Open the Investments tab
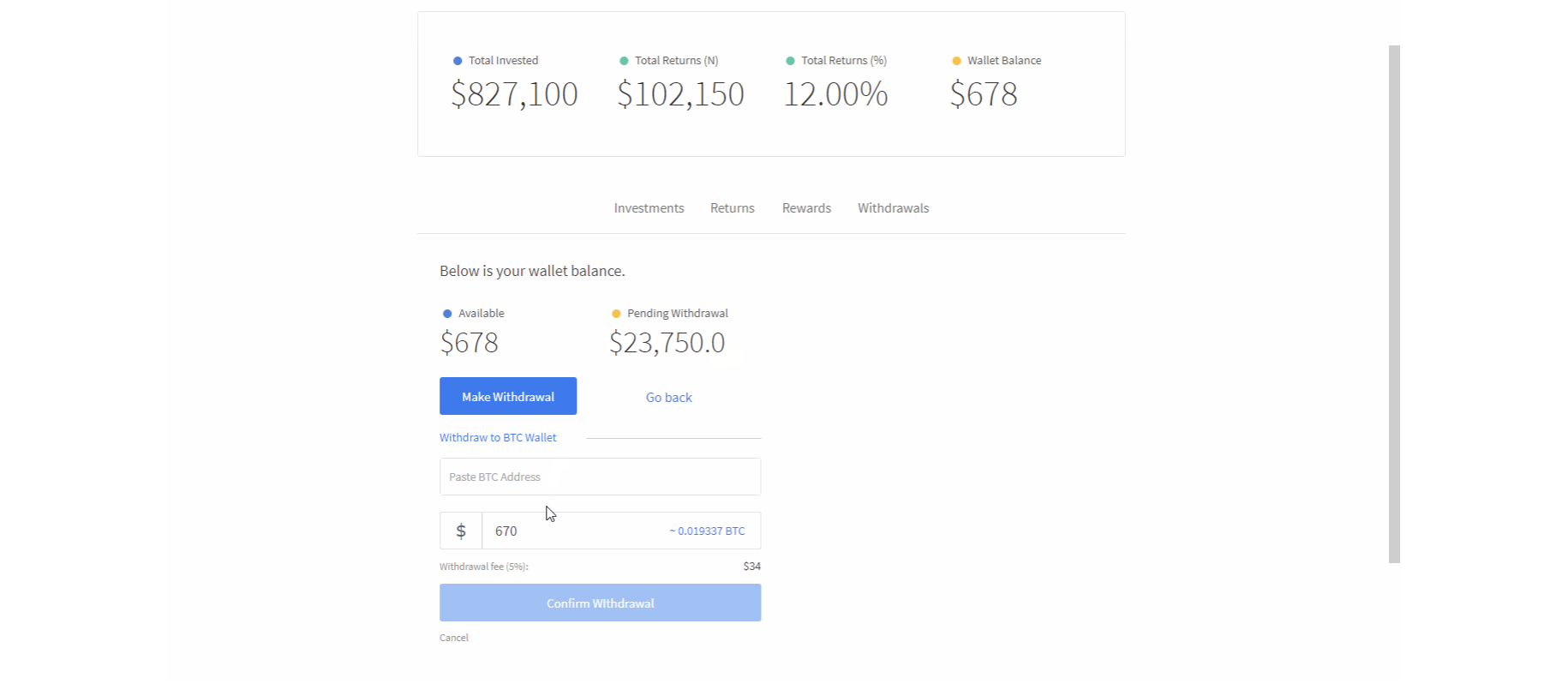1568x684 pixels. pos(649,208)
